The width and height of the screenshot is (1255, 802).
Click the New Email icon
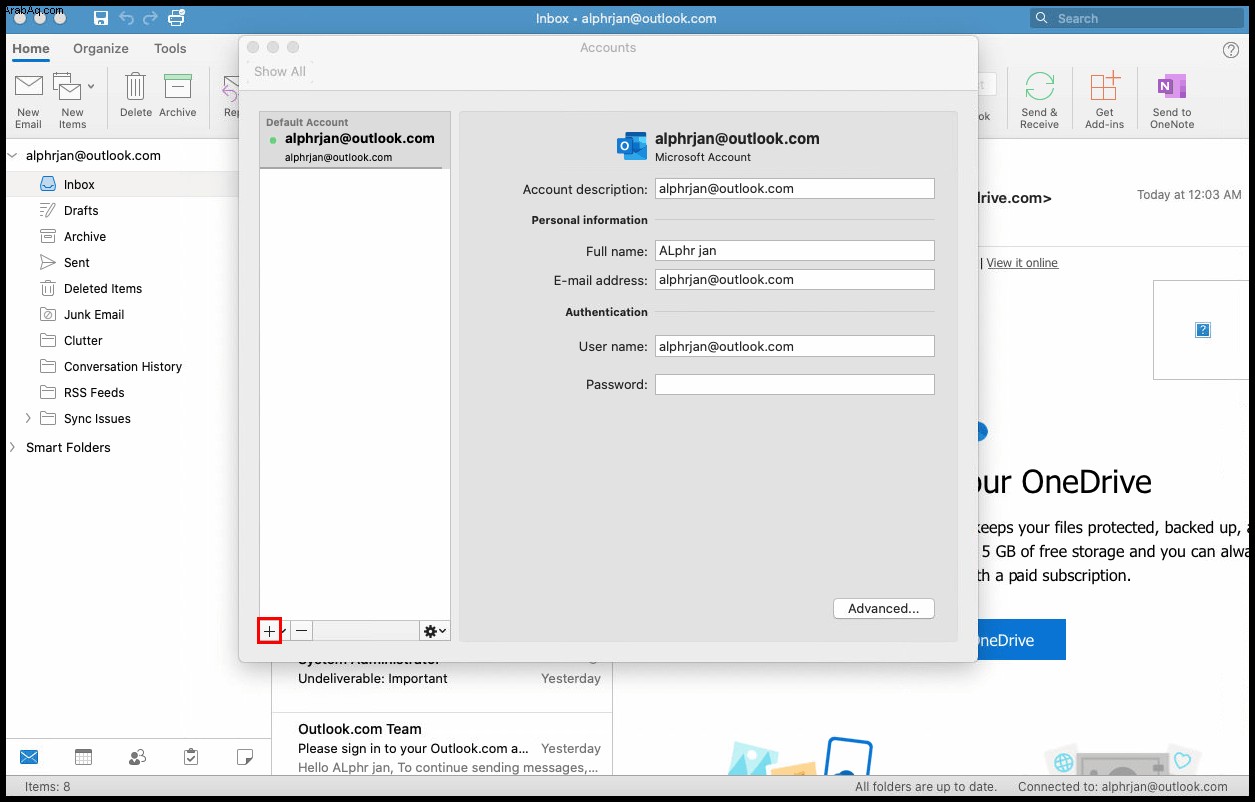click(29, 87)
